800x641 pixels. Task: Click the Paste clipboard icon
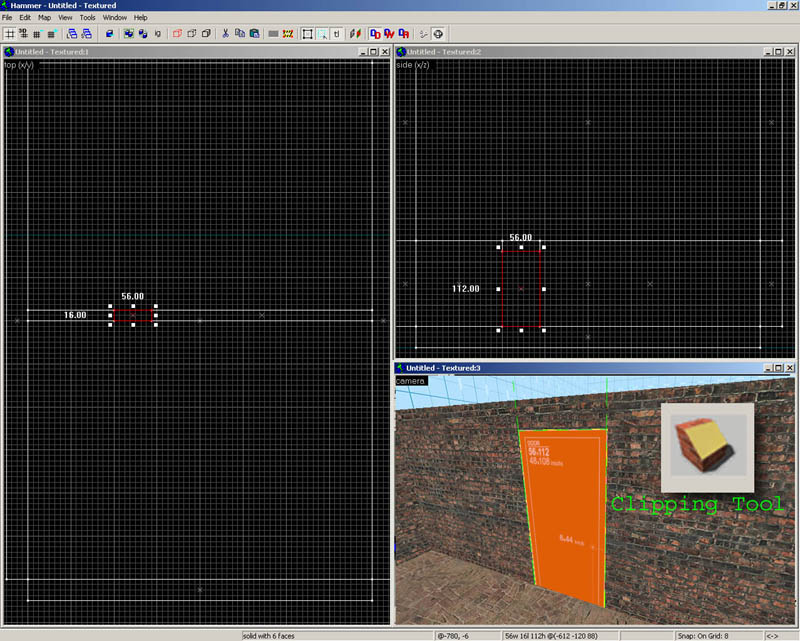[254, 33]
